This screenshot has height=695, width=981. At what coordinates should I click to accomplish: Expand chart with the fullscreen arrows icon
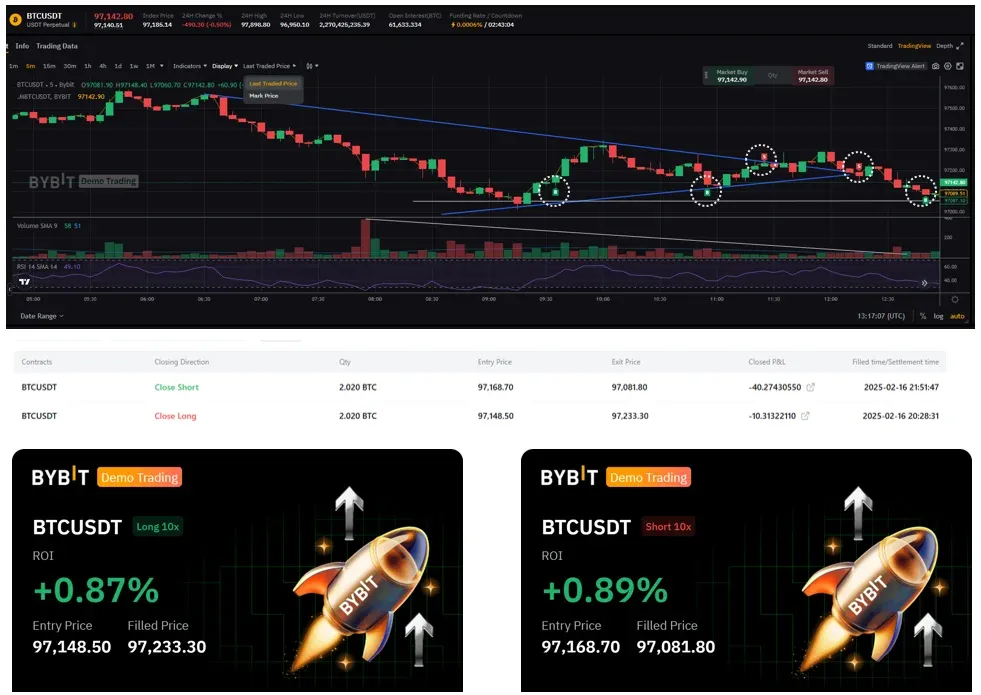coord(960,46)
